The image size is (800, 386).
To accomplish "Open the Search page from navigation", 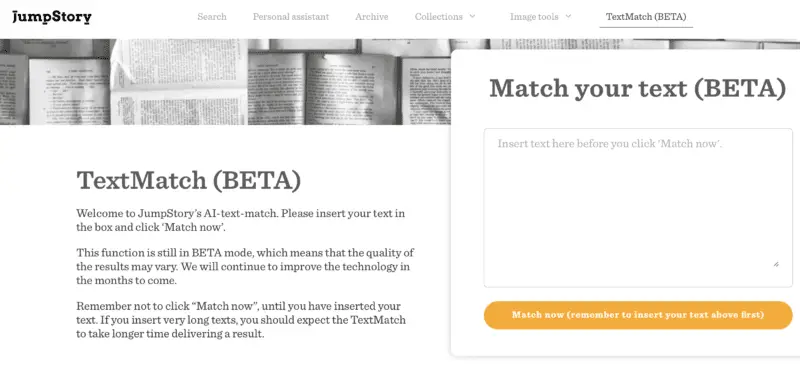I will click(x=212, y=17).
